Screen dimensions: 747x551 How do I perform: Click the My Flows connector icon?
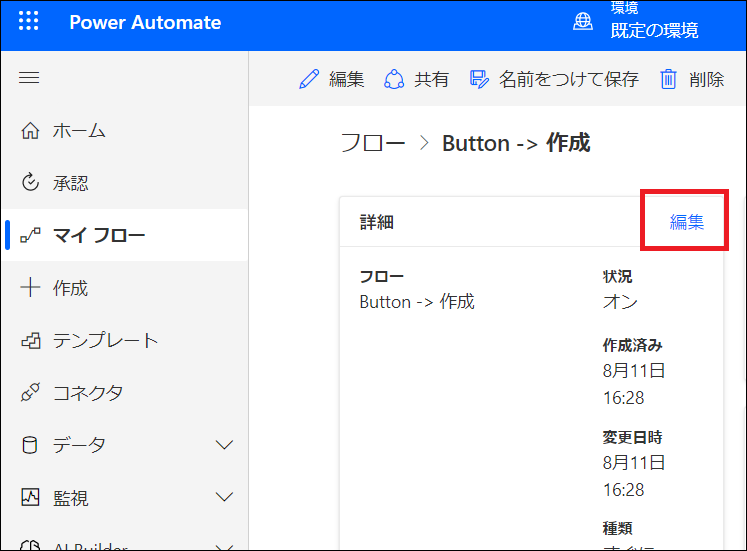(x=30, y=235)
